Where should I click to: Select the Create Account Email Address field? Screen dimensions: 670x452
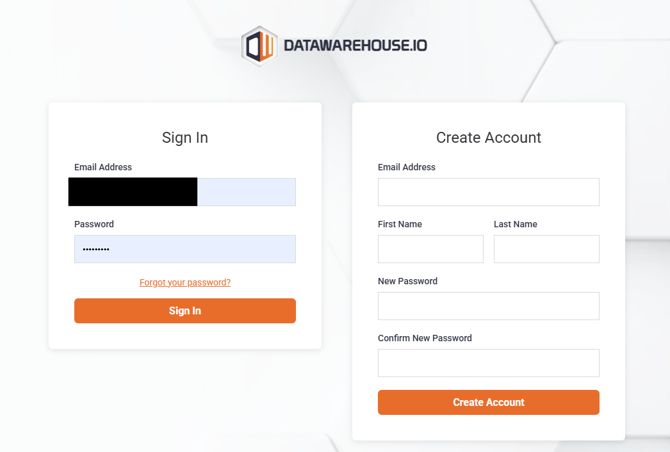click(488, 192)
